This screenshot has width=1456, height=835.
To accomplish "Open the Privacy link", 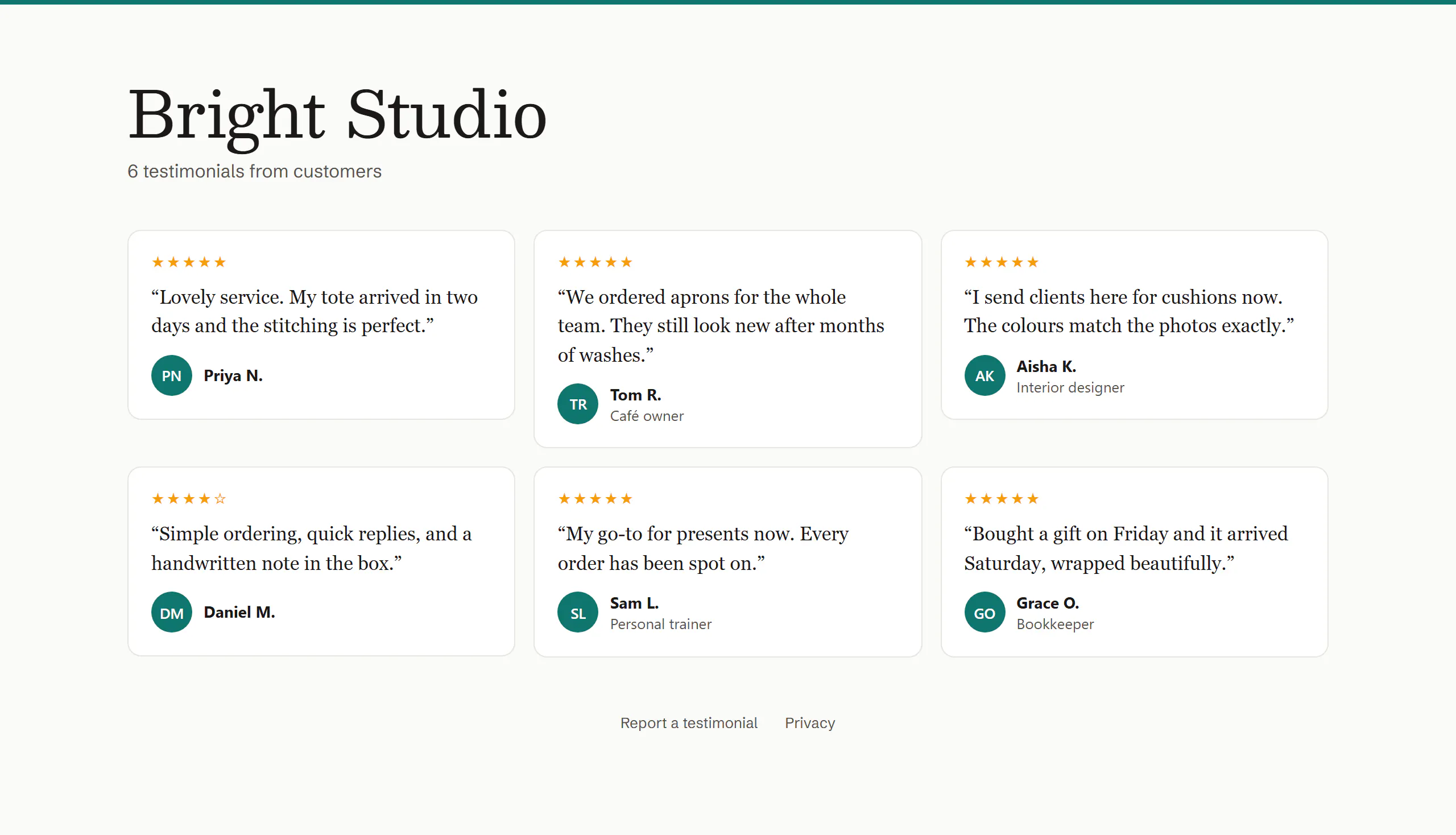I will (x=810, y=722).
